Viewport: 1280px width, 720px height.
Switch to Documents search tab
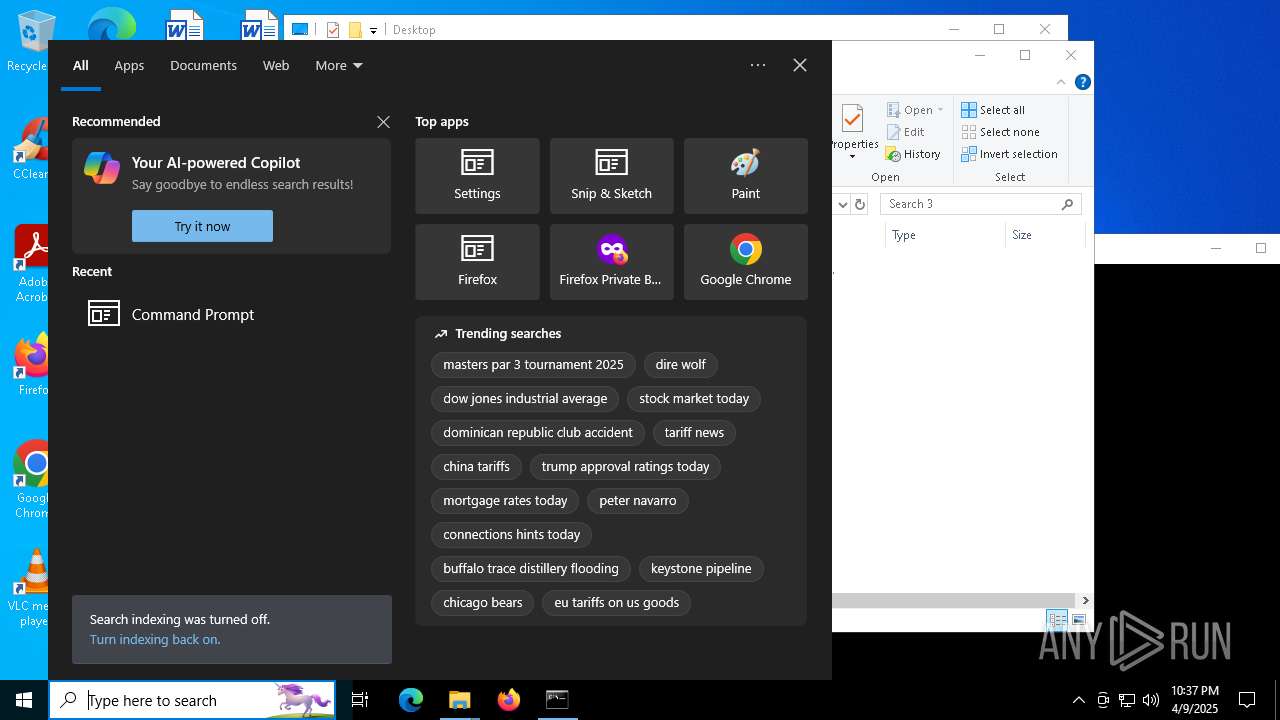pyautogui.click(x=203, y=65)
